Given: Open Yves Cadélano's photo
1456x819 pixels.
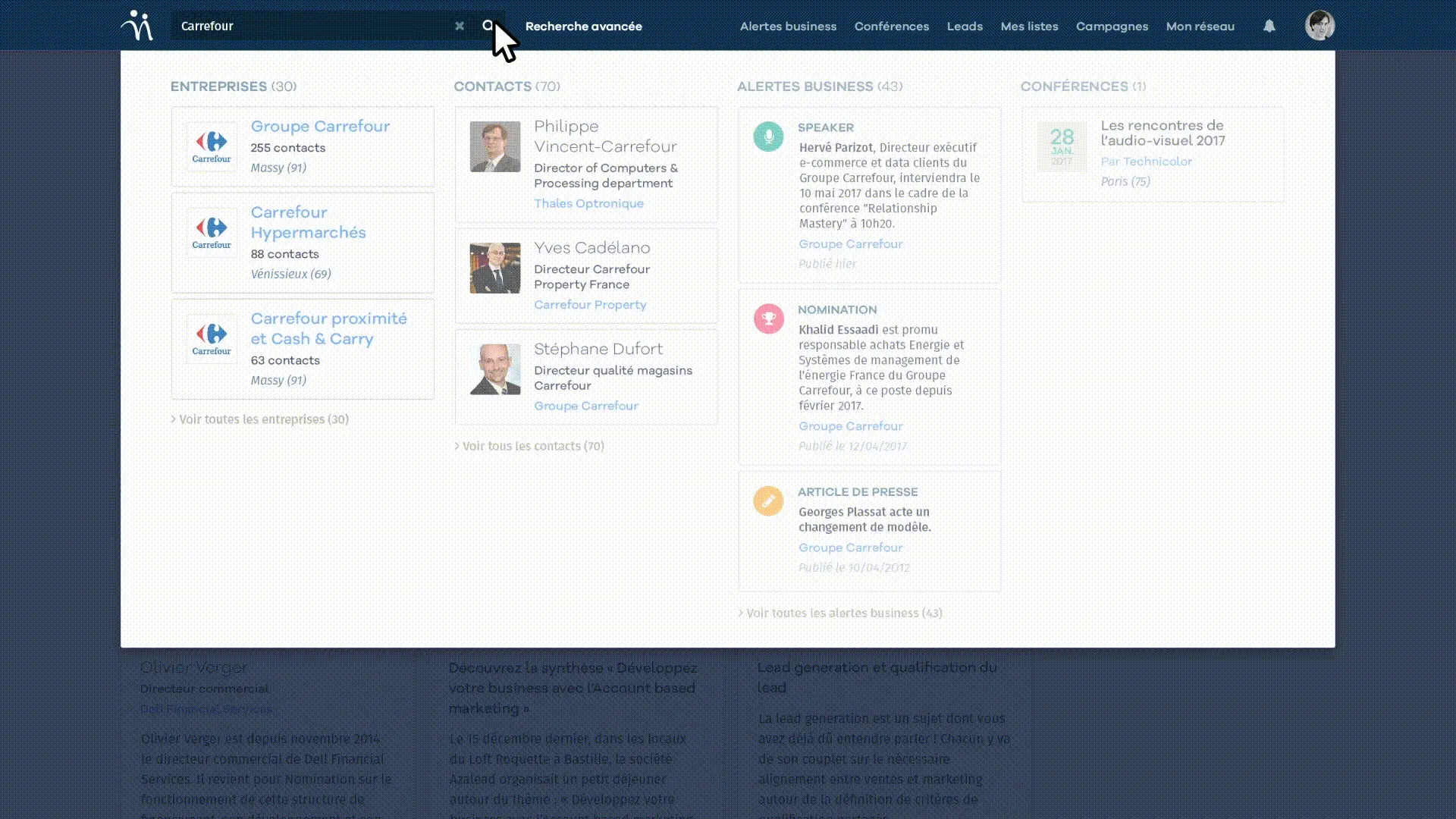Looking at the screenshot, I should [x=495, y=268].
